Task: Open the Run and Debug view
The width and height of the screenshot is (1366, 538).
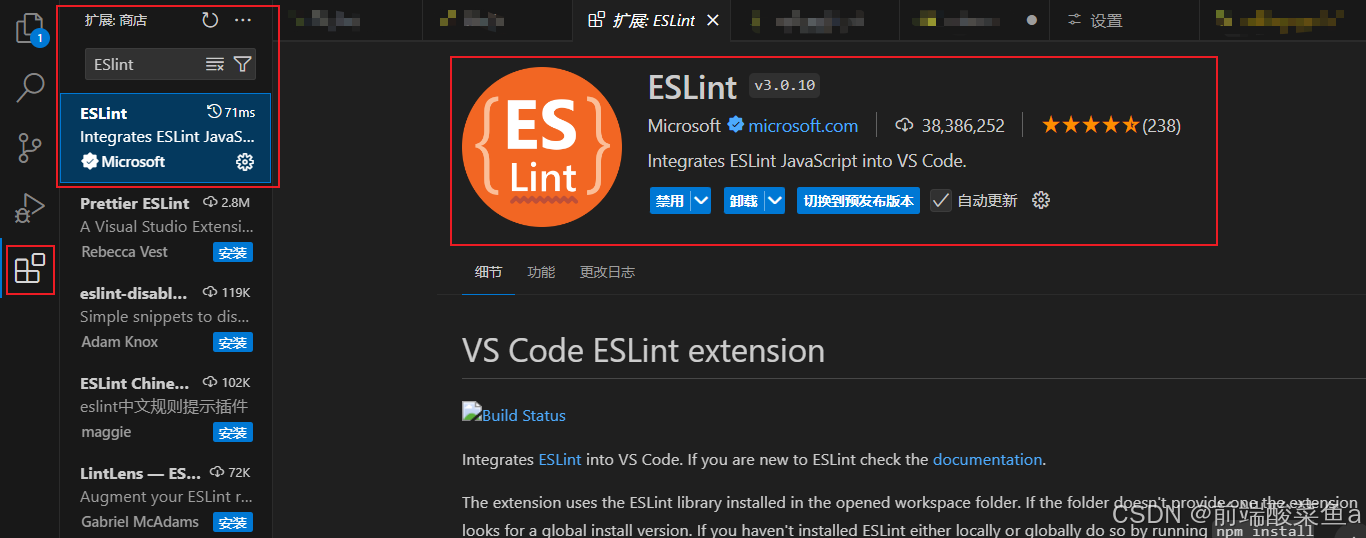Action: point(30,207)
